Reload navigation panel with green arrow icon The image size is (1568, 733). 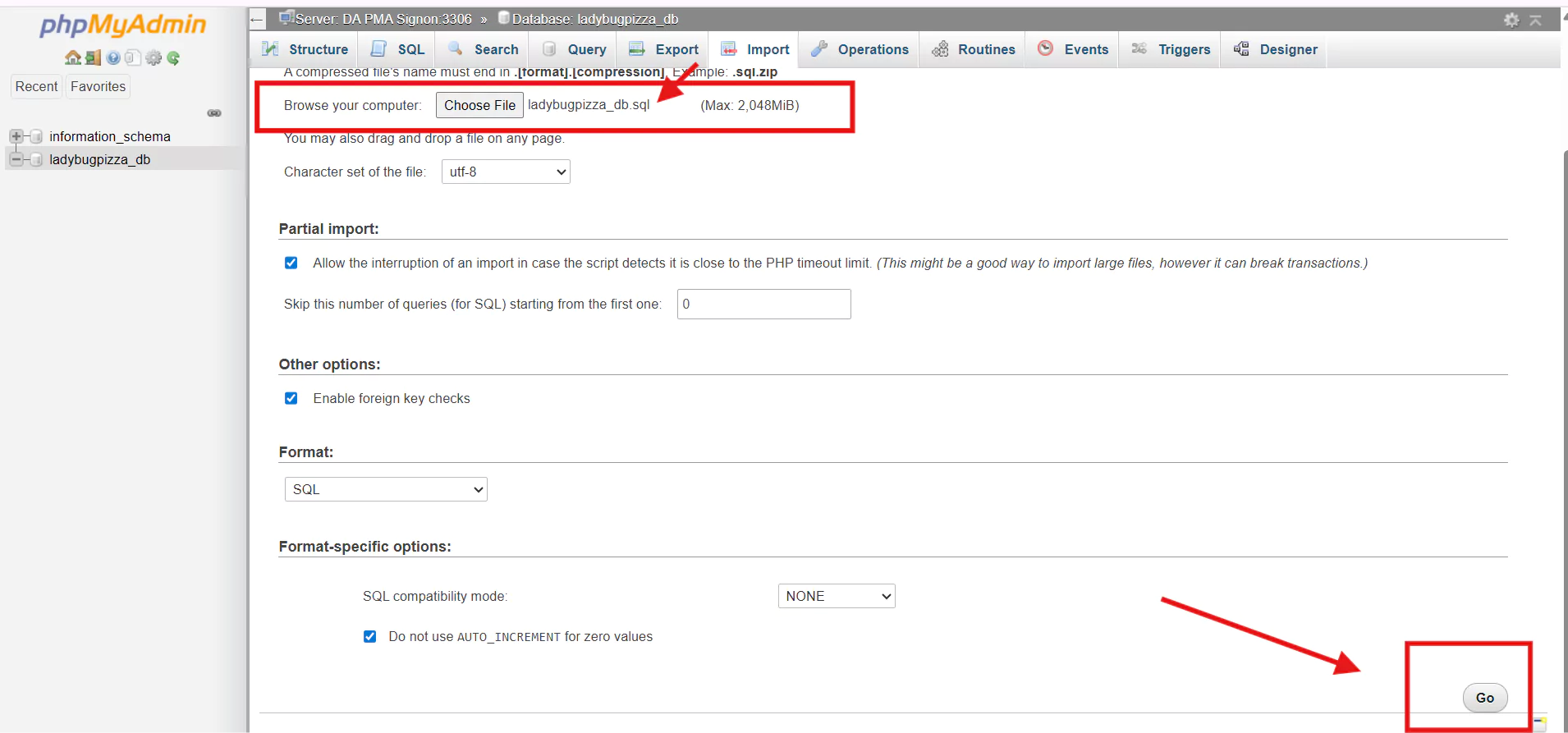tap(173, 57)
